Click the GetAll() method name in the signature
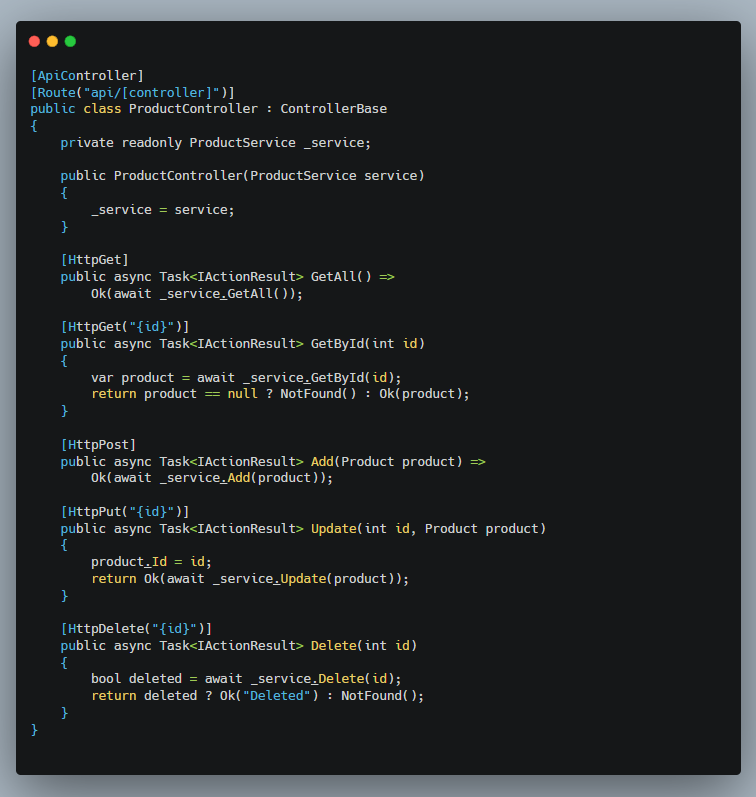 (341, 277)
